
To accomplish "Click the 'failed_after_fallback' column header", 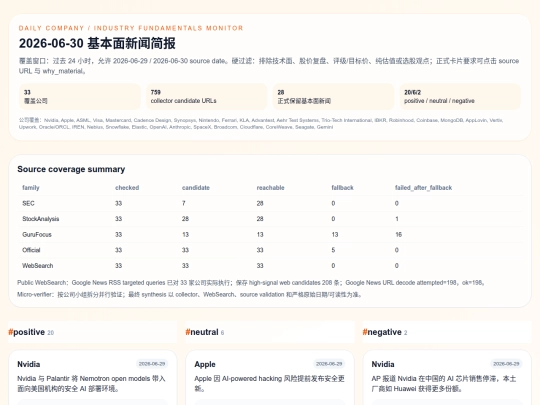I will (423, 188).
